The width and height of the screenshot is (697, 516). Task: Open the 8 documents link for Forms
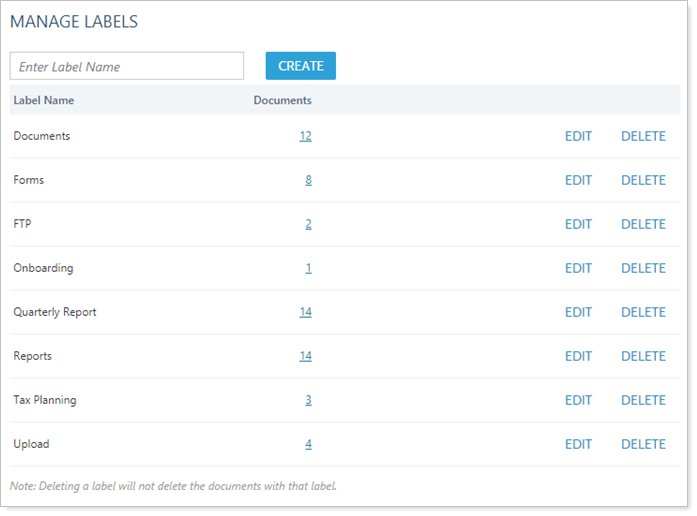[309, 180]
